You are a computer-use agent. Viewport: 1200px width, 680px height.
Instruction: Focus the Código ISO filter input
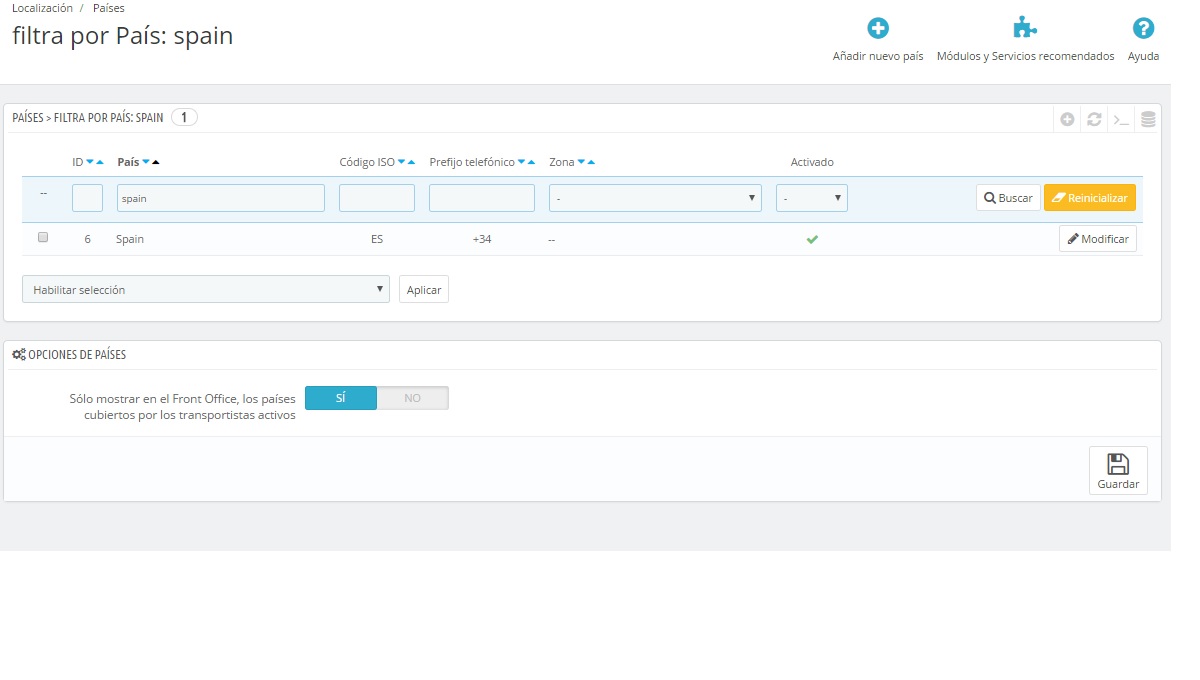tap(377, 198)
